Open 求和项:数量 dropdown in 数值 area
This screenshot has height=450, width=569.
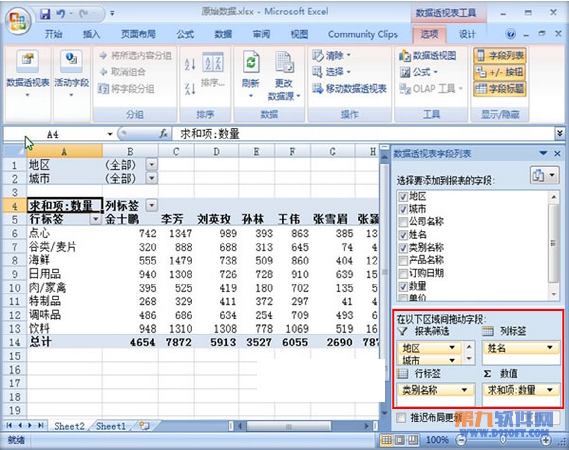550,390
